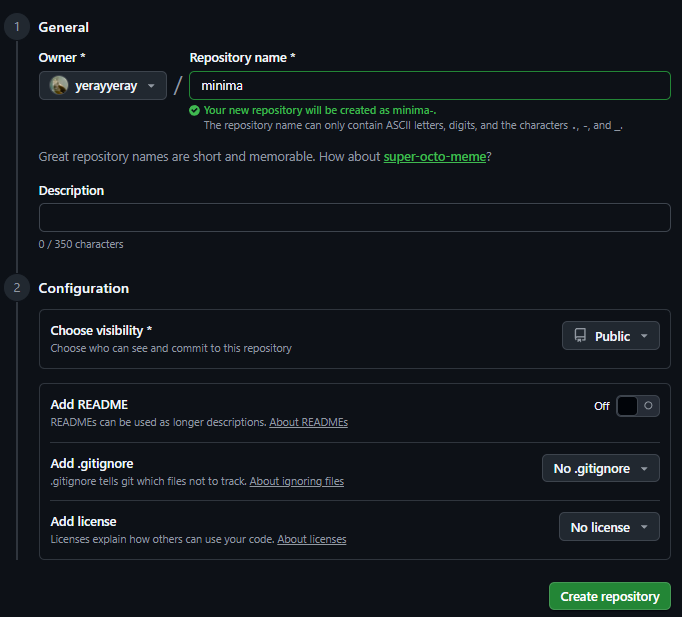Screen dimensions: 682x617
Task: Click the green checkmark availability icon
Action: [x=194, y=111]
